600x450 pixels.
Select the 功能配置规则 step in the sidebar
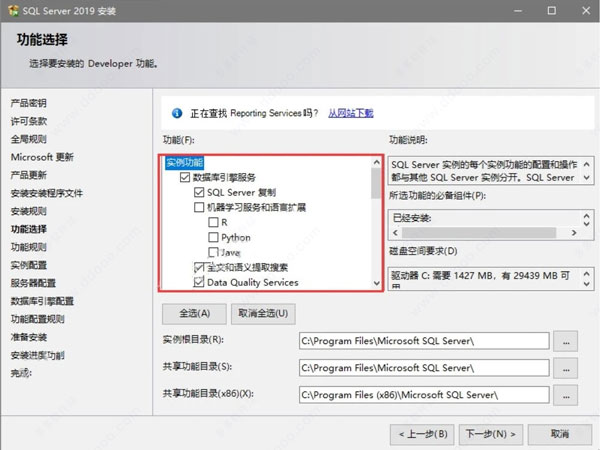click(38, 319)
